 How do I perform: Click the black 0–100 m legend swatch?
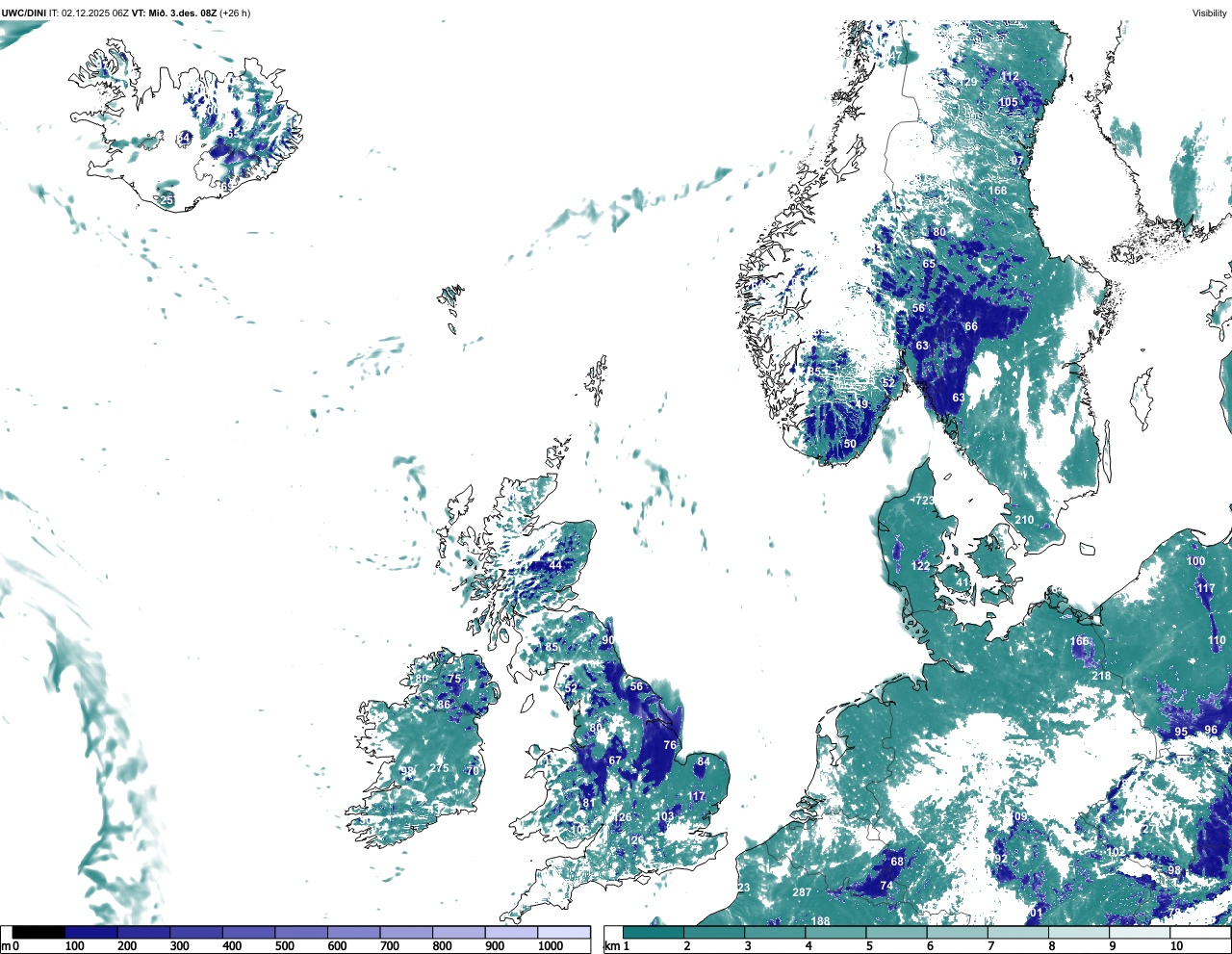[38, 932]
